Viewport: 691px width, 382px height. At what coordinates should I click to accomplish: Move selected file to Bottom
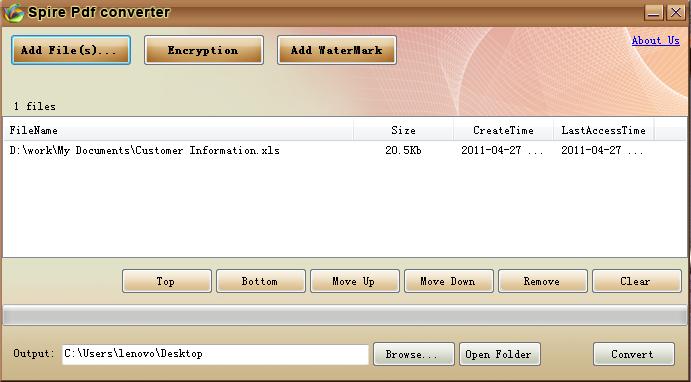[261, 281]
